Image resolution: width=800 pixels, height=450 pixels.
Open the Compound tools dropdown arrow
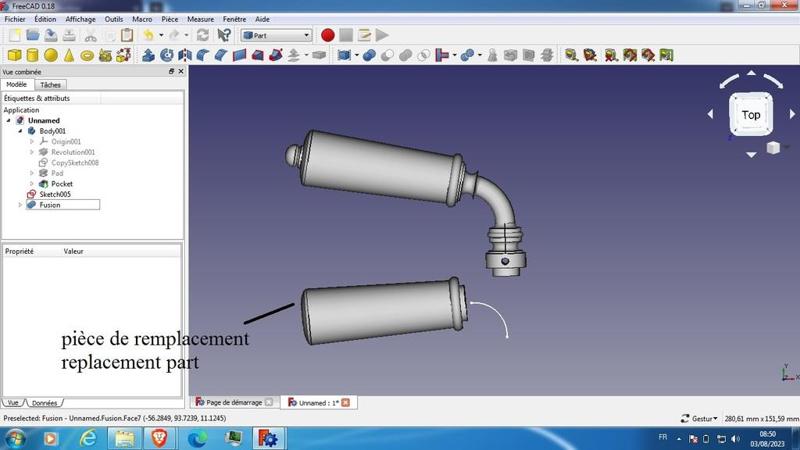[x=357, y=55]
